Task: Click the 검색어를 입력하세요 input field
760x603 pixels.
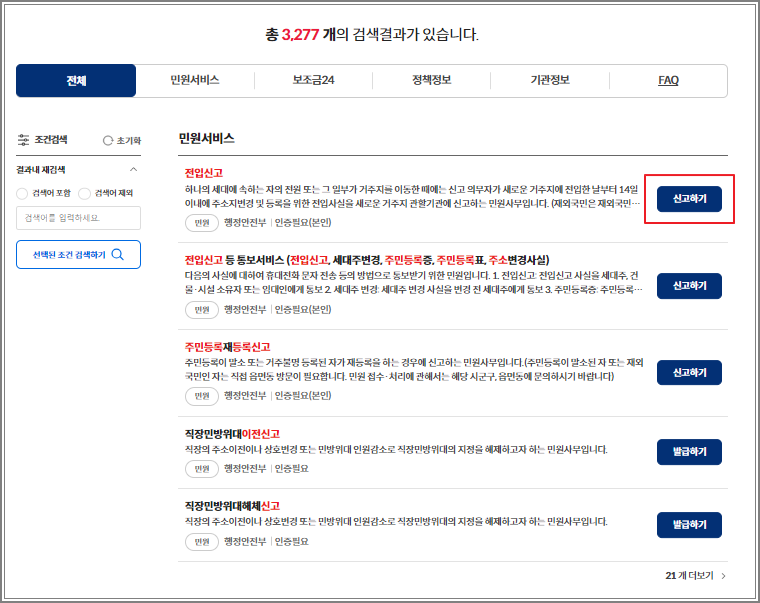Action: click(79, 218)
